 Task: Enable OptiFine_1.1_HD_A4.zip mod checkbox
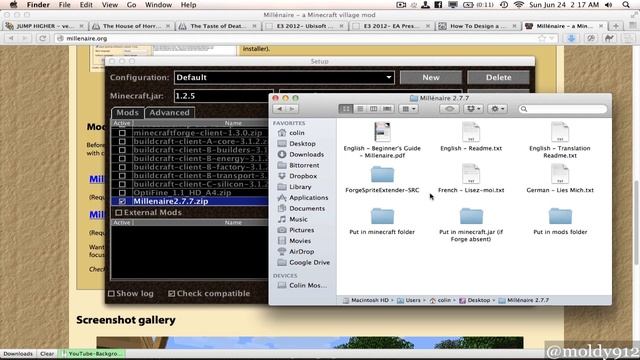point(122,193)
